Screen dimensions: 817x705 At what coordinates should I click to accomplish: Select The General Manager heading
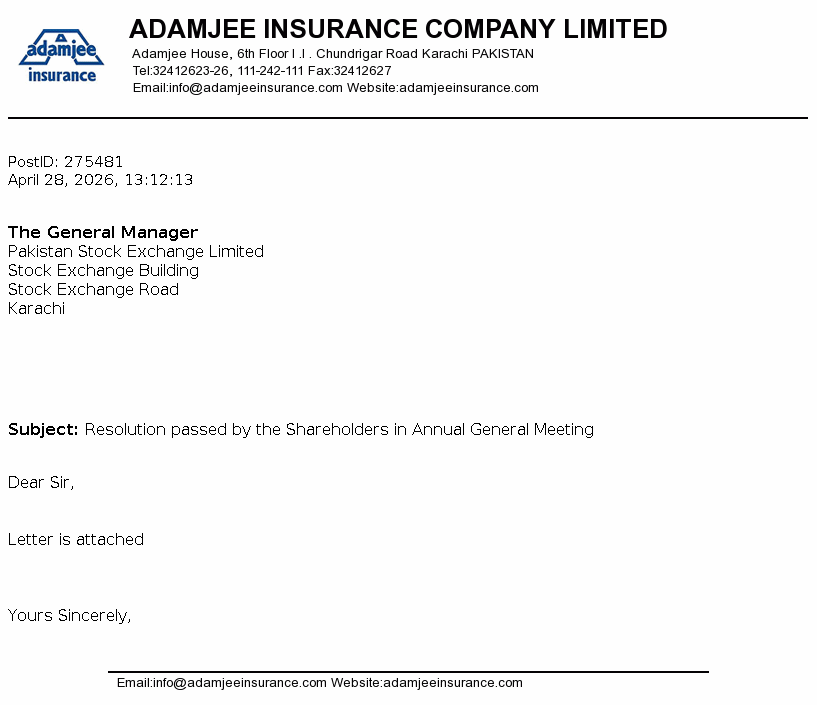pyautogui.click(x=103, y=232)
